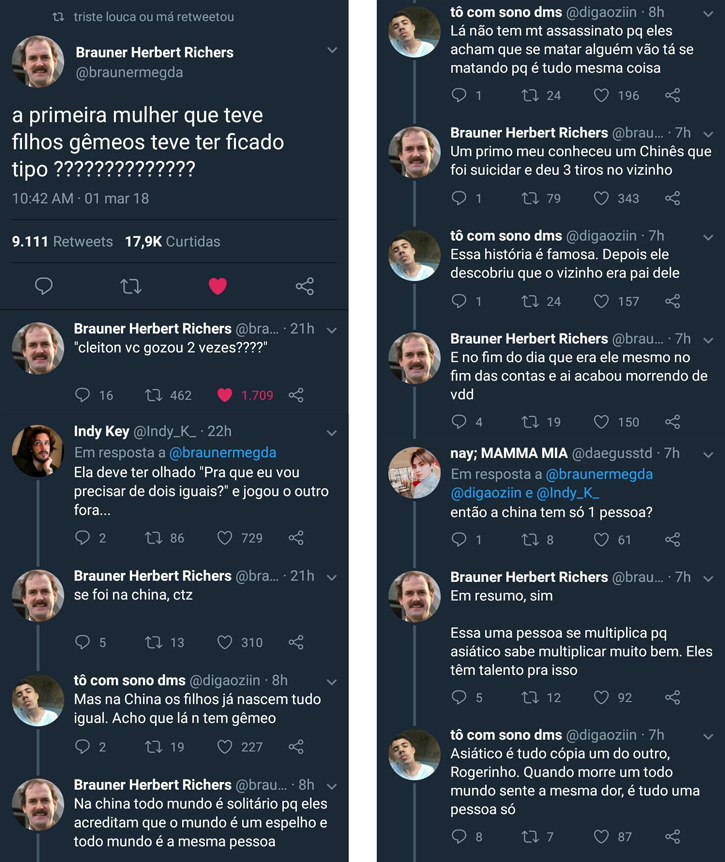Retweet the "Um primo meu conheceu" tweet
Screen dimensions: 725x862
click(x=530, y=198)
